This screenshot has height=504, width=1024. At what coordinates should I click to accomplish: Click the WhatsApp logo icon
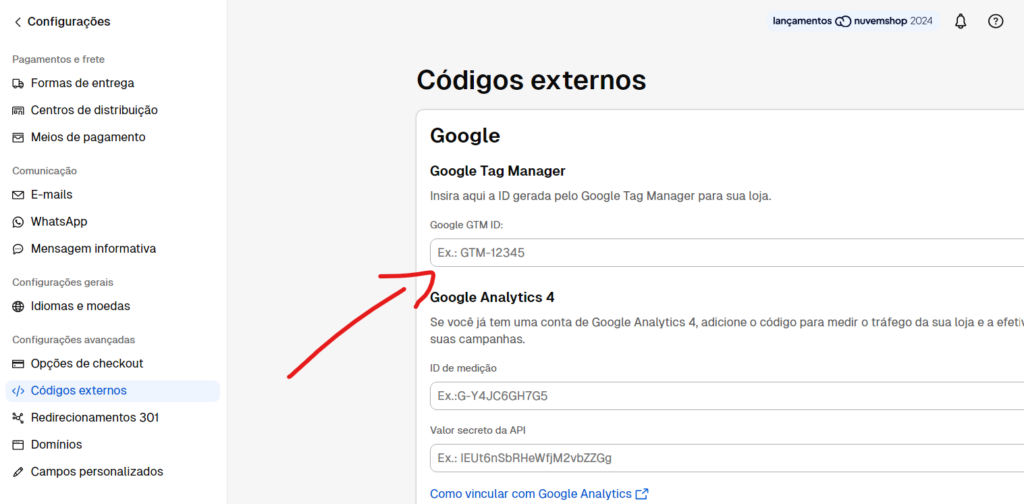pyautogui.click(x=18, y=222)
